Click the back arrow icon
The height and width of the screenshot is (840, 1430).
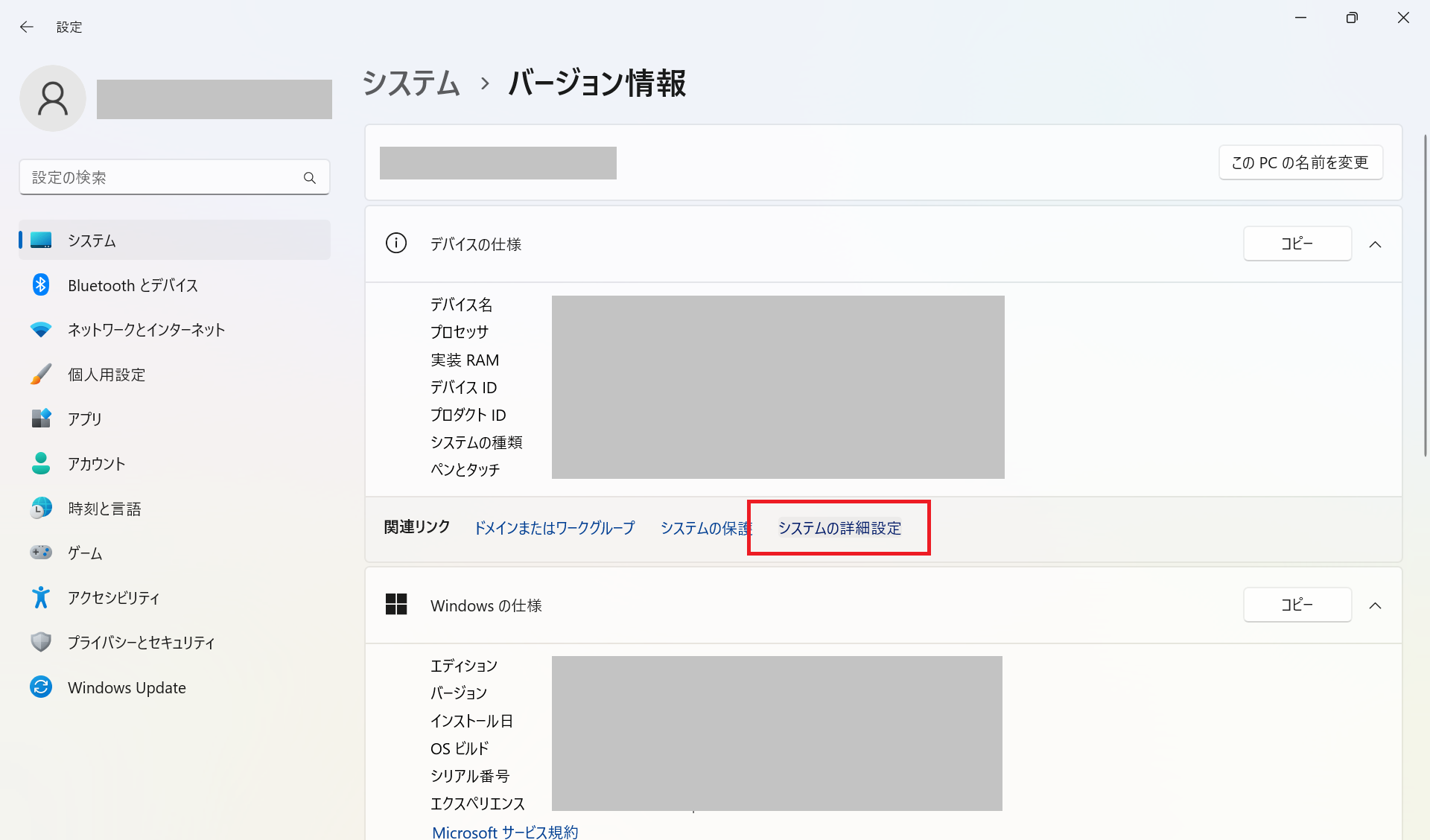27,27
